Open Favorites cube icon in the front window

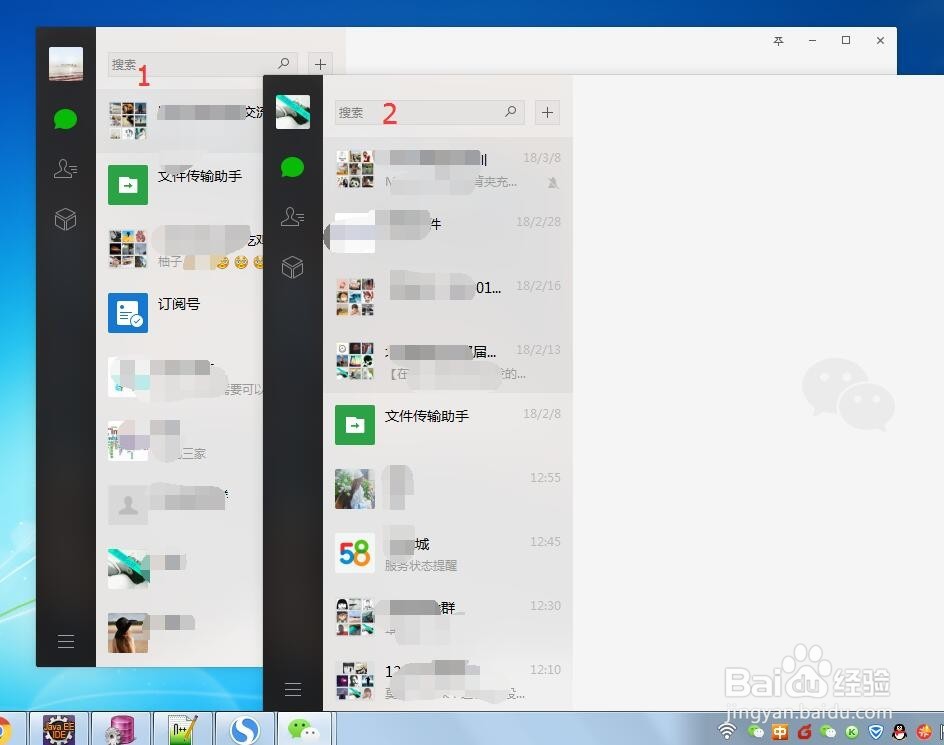coord(293,267)
